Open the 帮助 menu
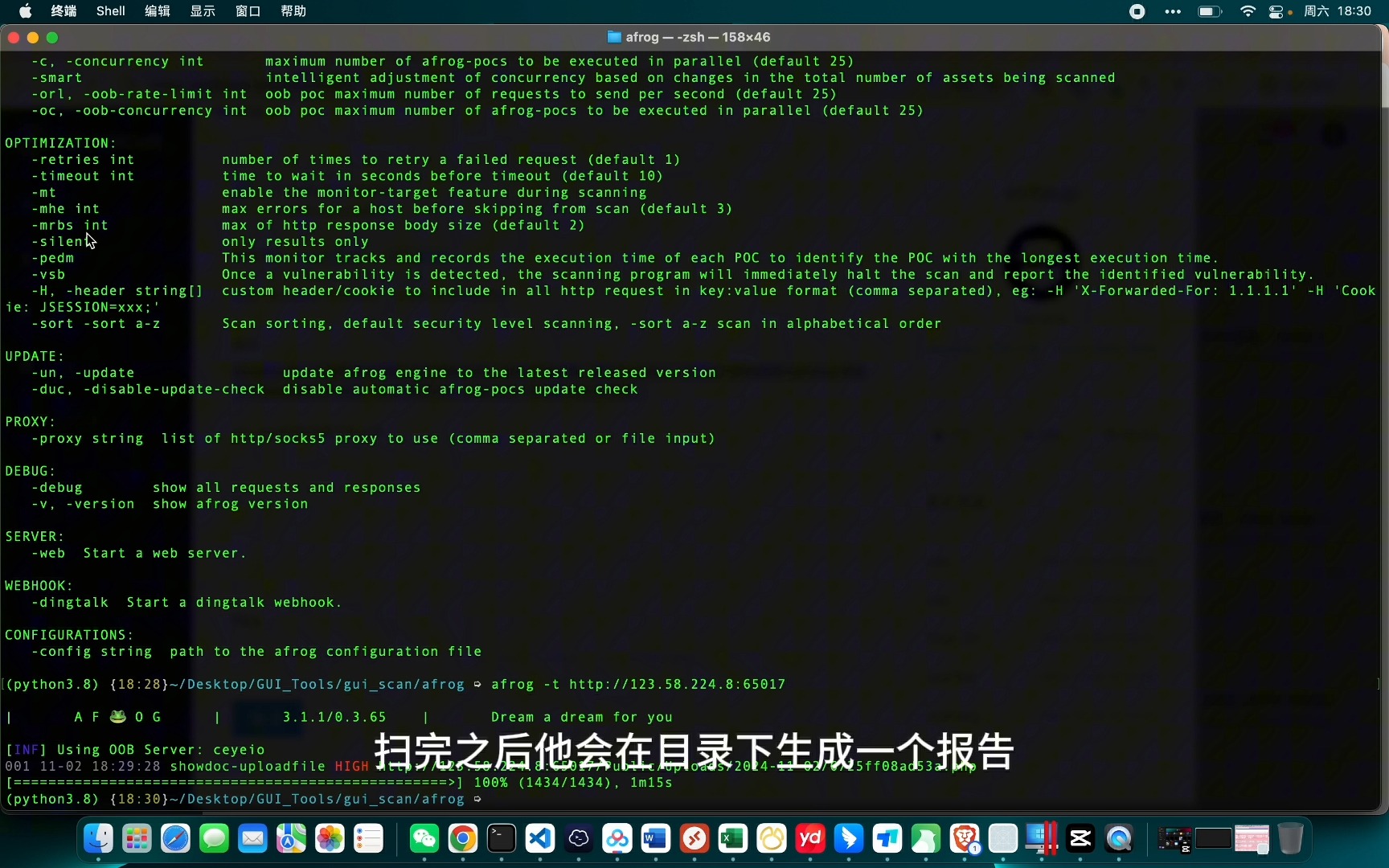Screen dimensions: 1389x868 (293, 11)
